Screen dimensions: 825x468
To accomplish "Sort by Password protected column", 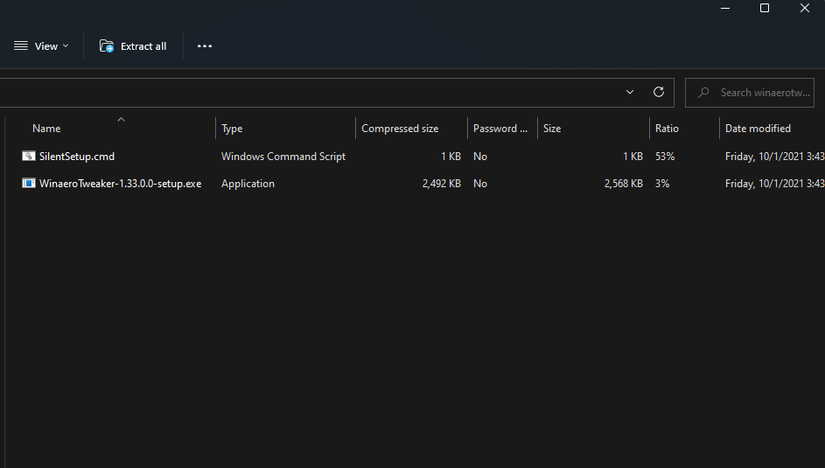I will [500, 128].
